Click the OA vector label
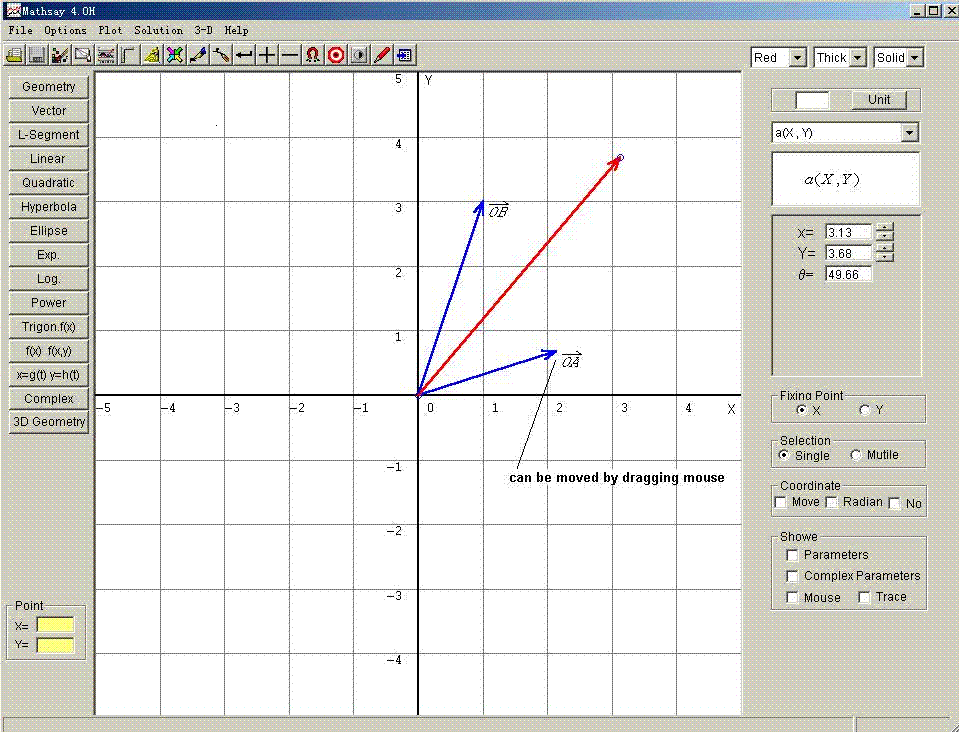This screenshot has width=959, height=732. click(x=571, y=361)
